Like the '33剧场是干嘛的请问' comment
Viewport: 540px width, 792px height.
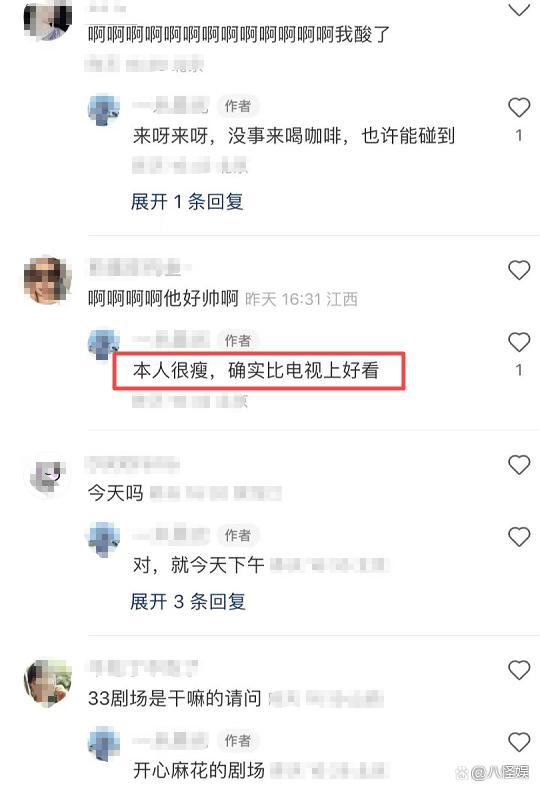point(519,670)
